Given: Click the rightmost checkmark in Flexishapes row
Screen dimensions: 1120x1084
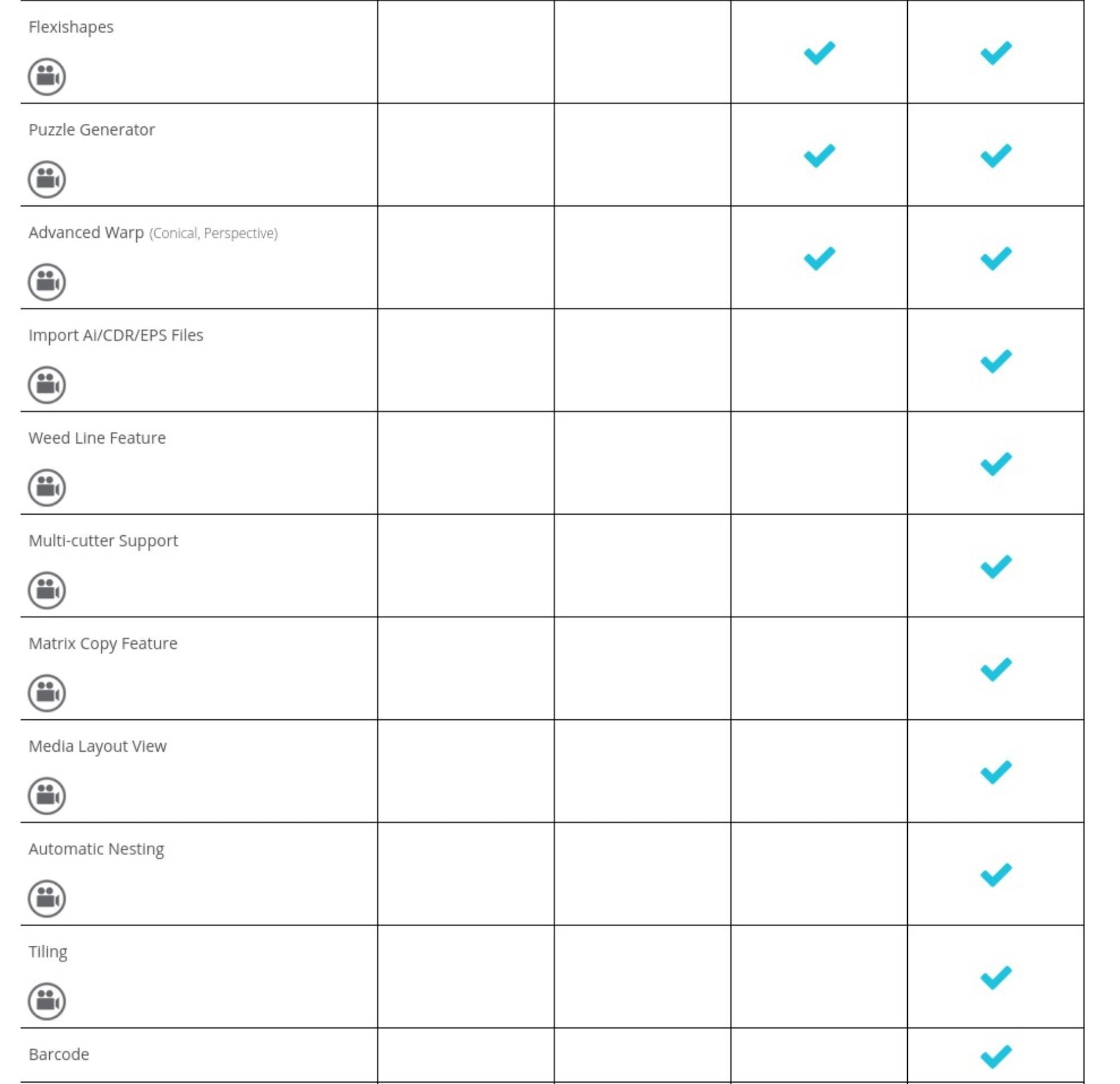Looking at the screenshot, I should tap(996, 53).
